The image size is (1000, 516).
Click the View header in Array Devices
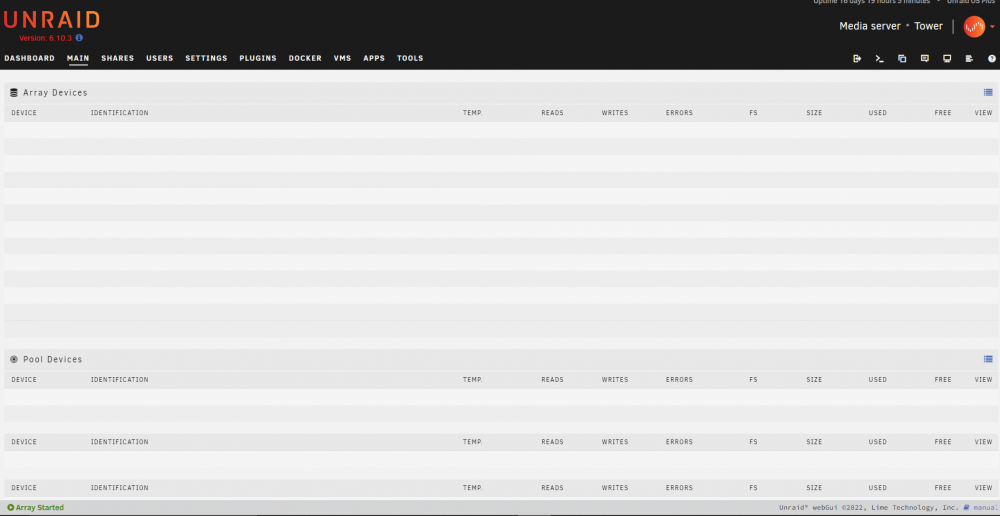[x=983, y=113]
